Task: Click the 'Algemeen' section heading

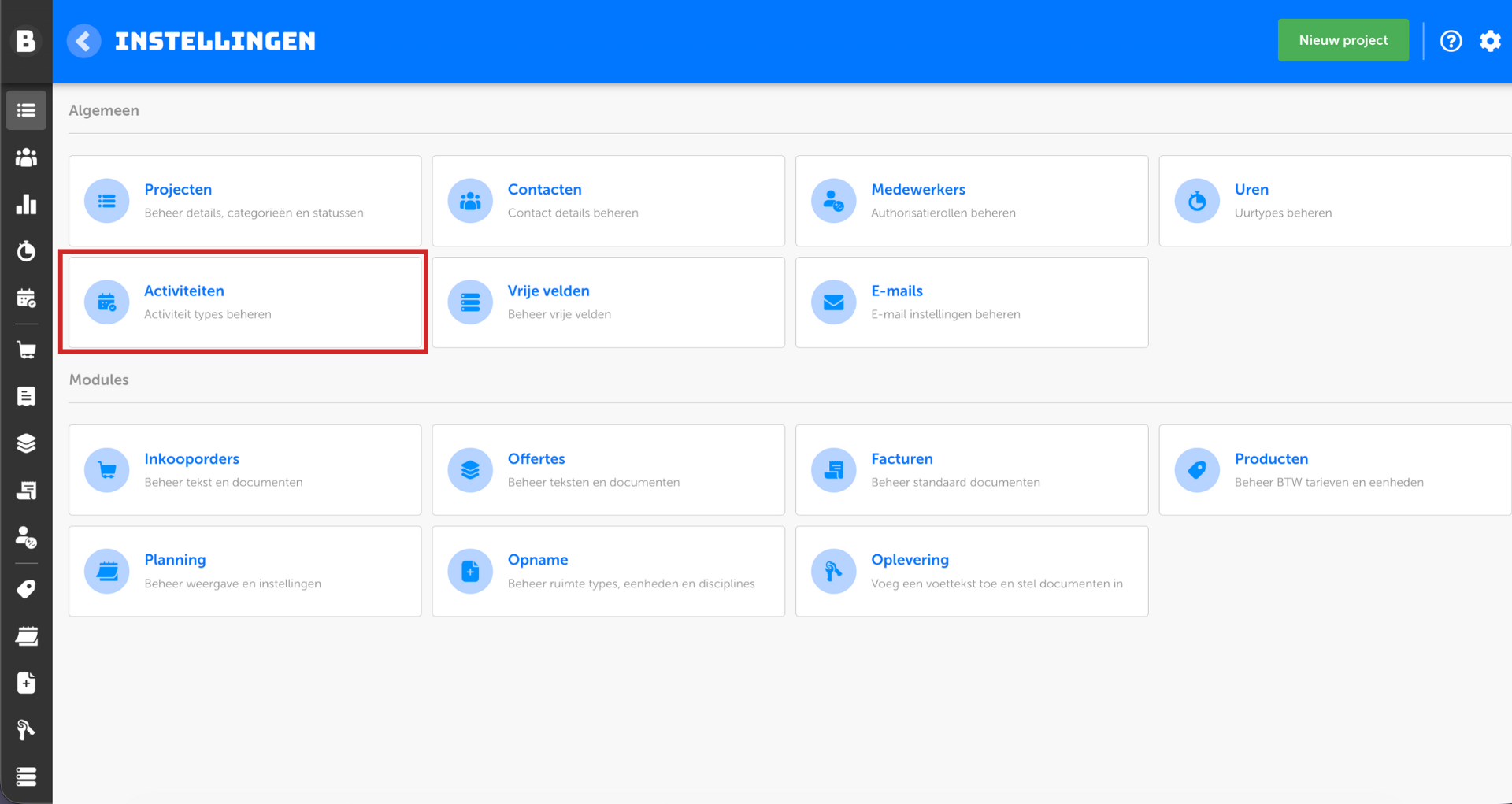Action: tap(104, 110)
